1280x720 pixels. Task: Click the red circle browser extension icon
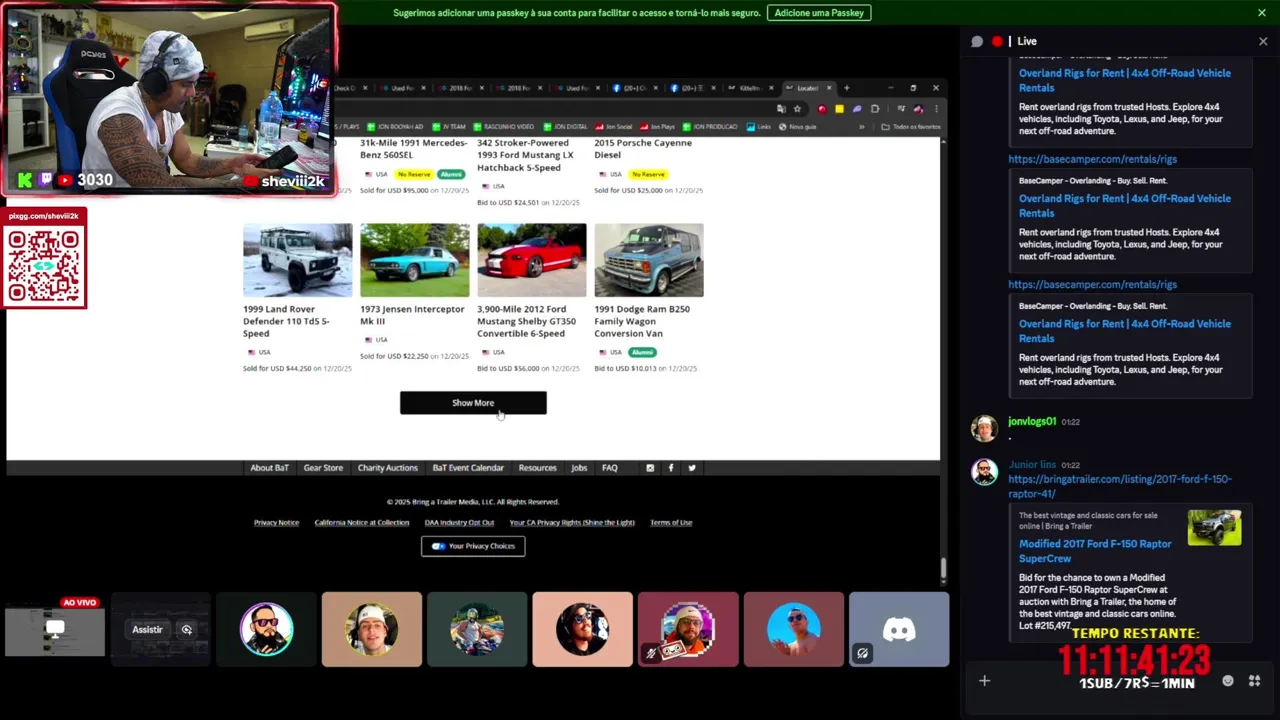(x=822, y=109)
